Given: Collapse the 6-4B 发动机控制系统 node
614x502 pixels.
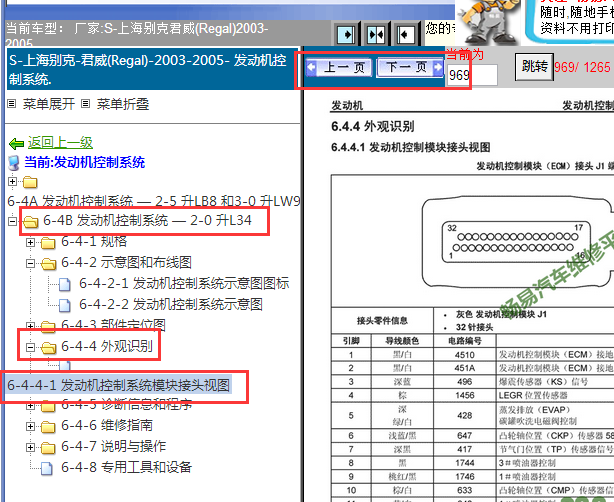Looking at the screenshot, I should (13, 221).
